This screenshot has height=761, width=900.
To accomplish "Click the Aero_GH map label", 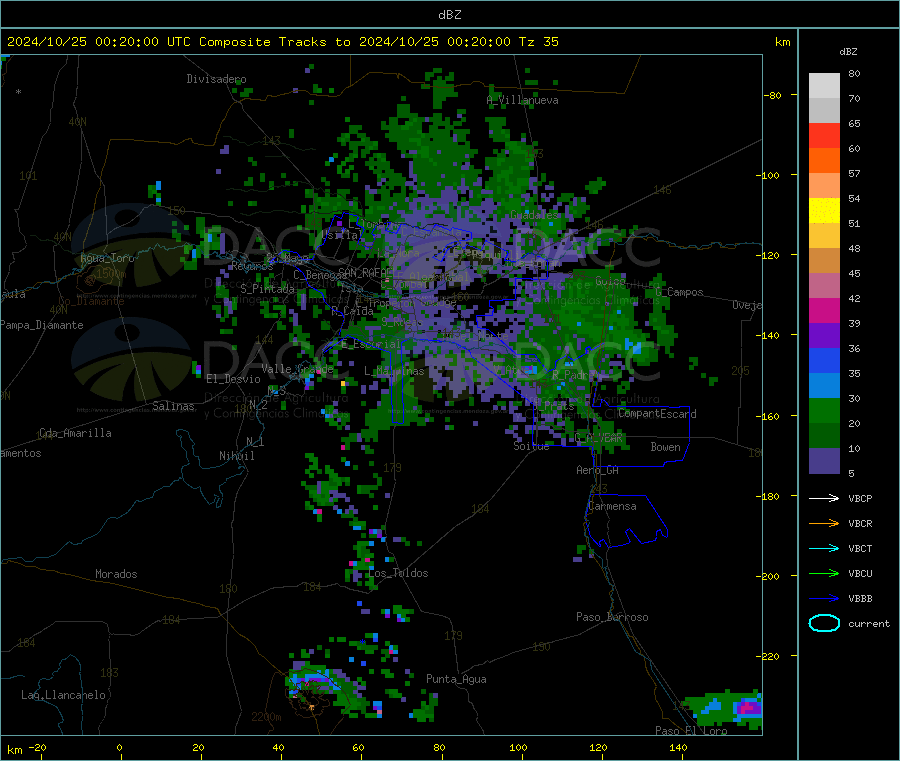I will tap(598, 470).
